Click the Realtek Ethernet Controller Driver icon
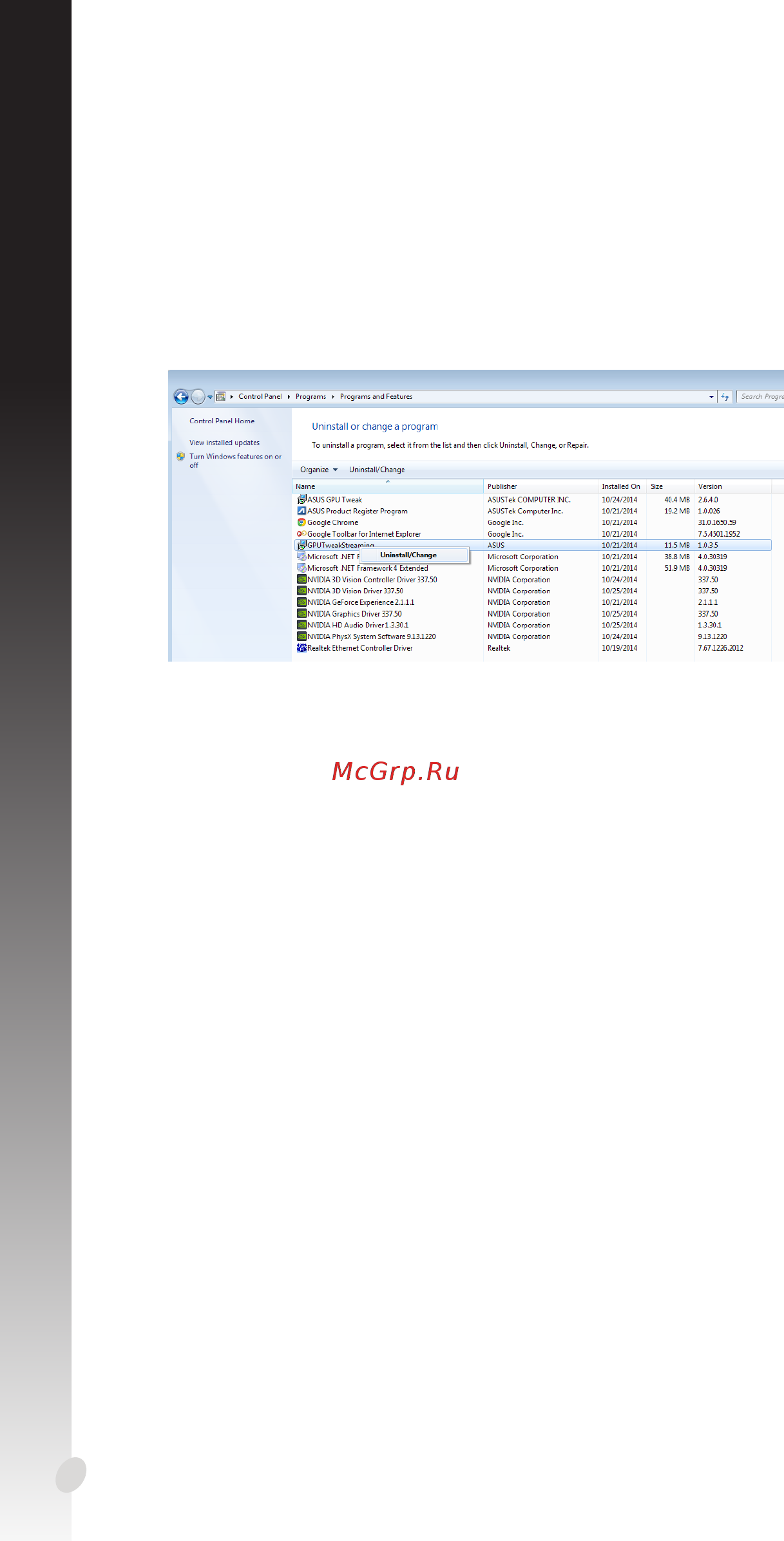 coord(301,648)
